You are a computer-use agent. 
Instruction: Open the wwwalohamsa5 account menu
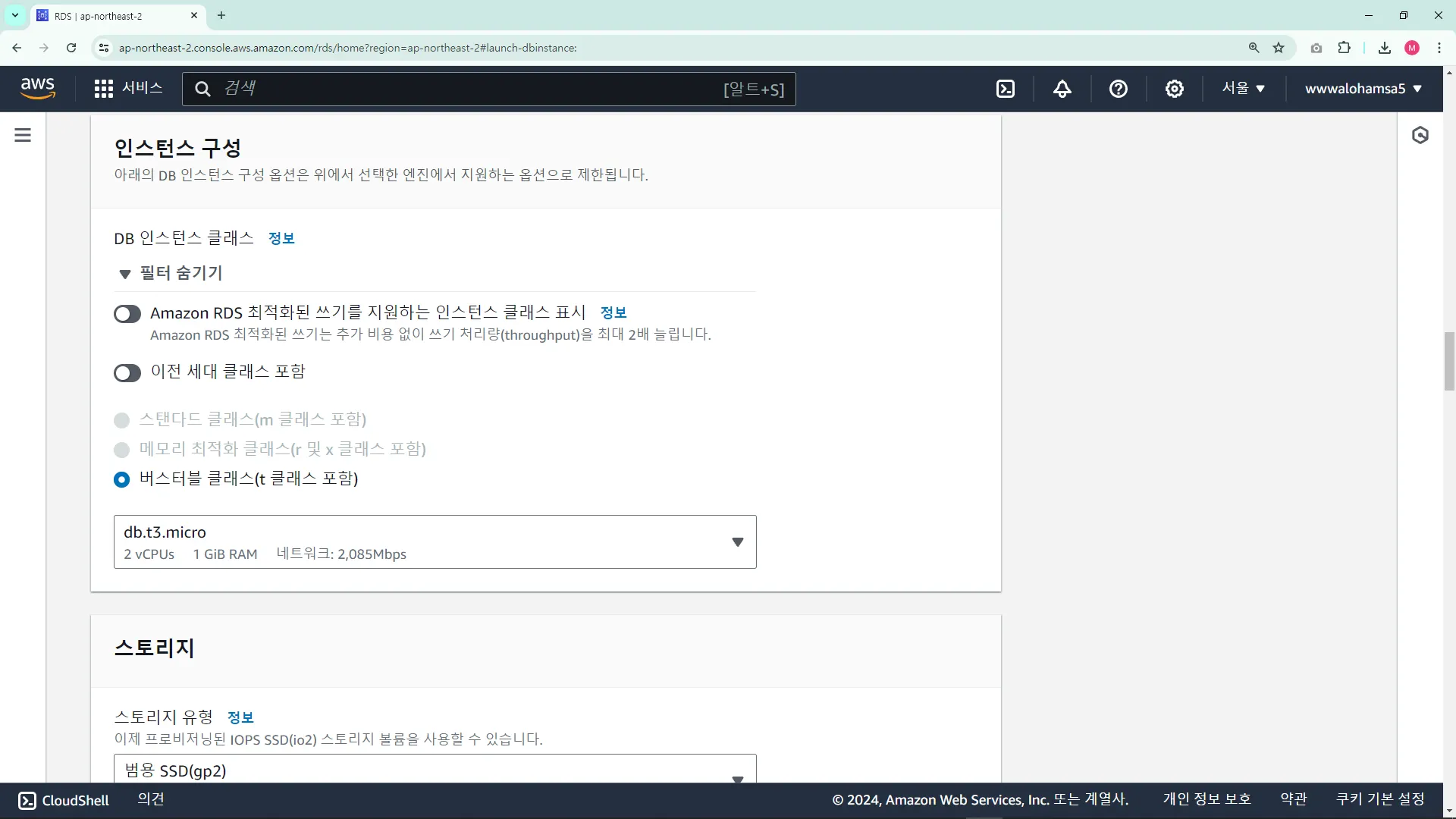coord(1363,89)
